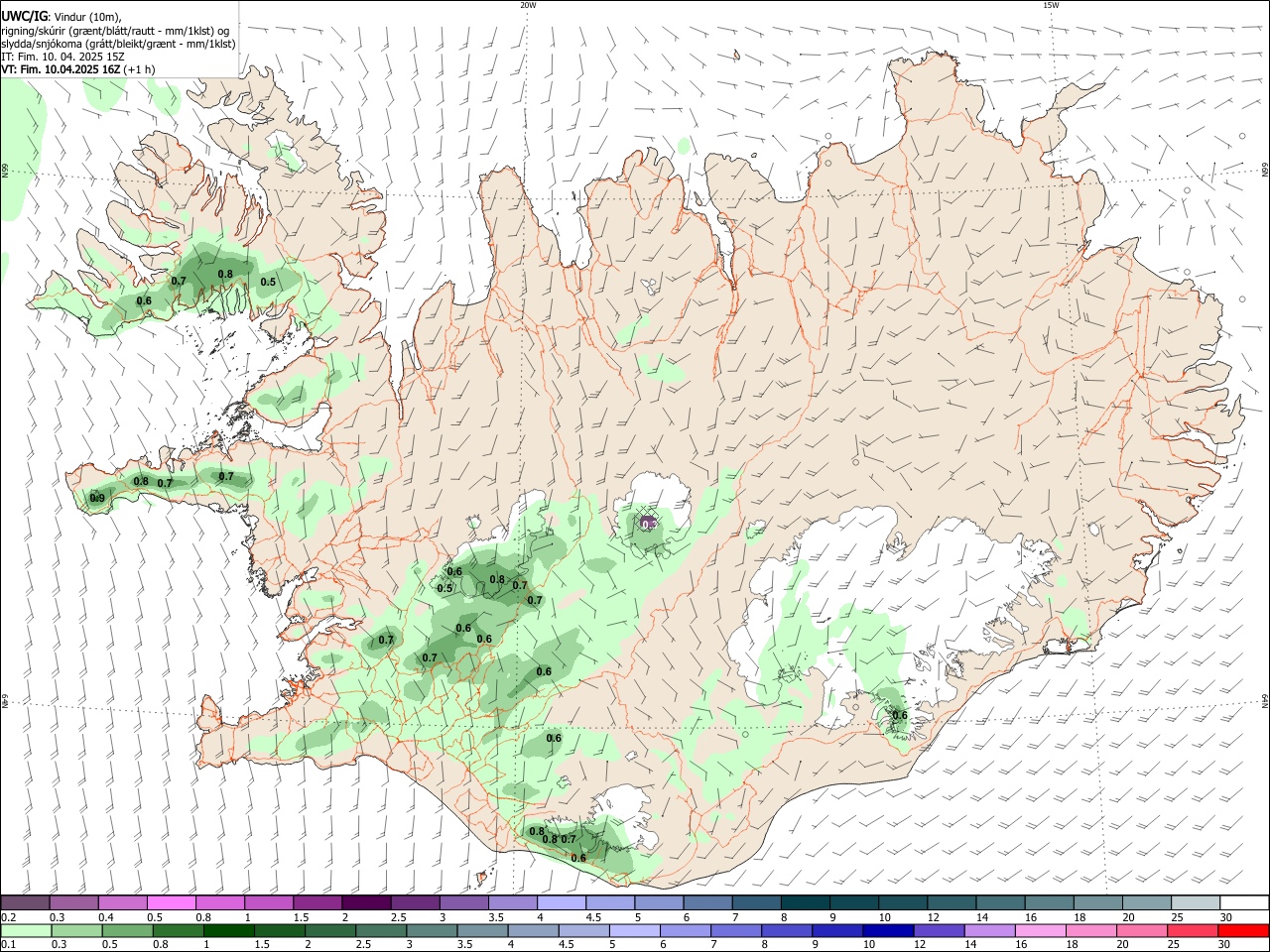The width and height of the screenshot is (1270, 952).
Task: Click the '15W' longitude label at top
Action: pyautogui.click(x=1051, y=5)
